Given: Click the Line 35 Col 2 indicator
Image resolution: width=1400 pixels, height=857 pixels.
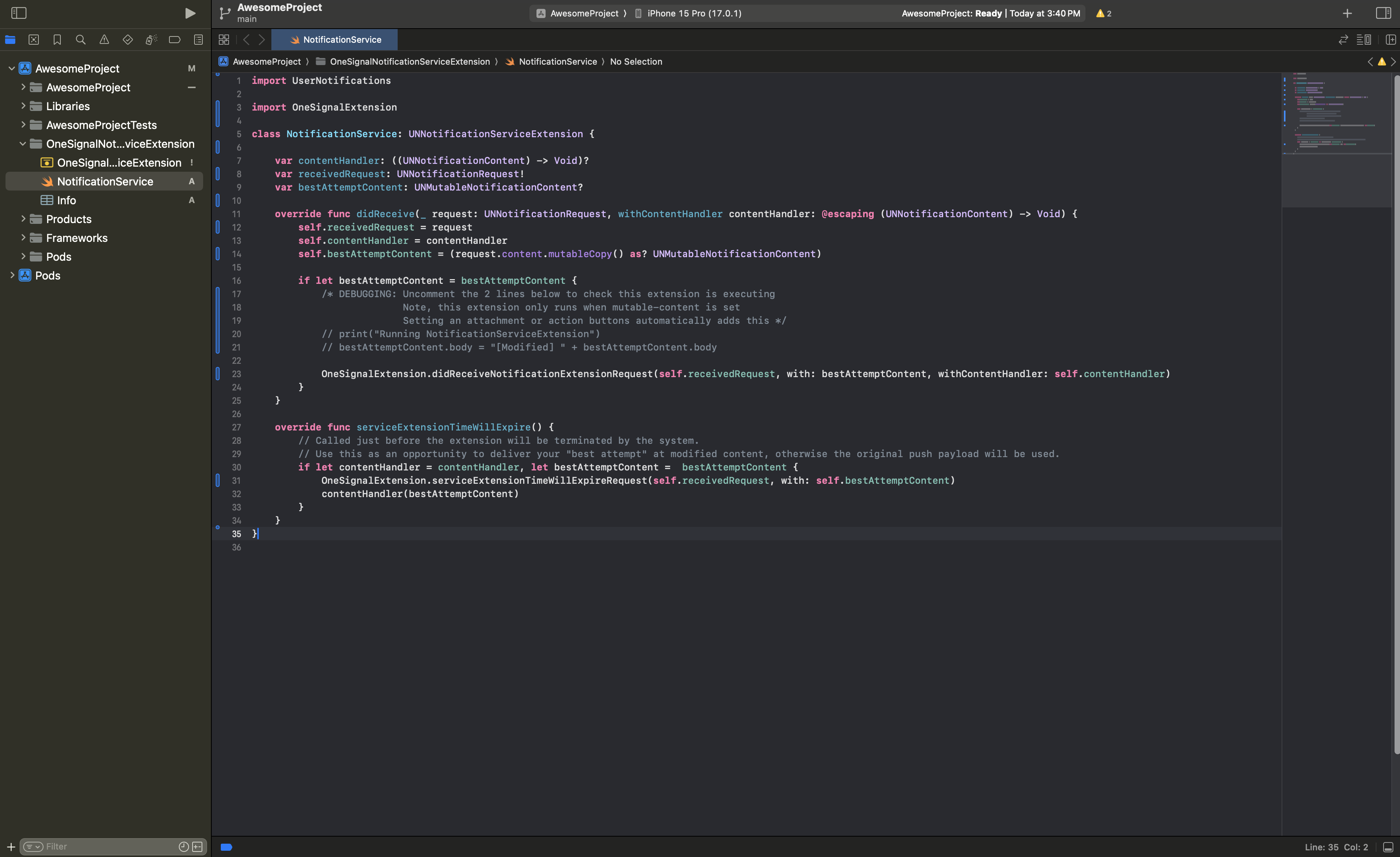Looking at the screenshot, I should pyautogui.click(x=1336, y=847).
